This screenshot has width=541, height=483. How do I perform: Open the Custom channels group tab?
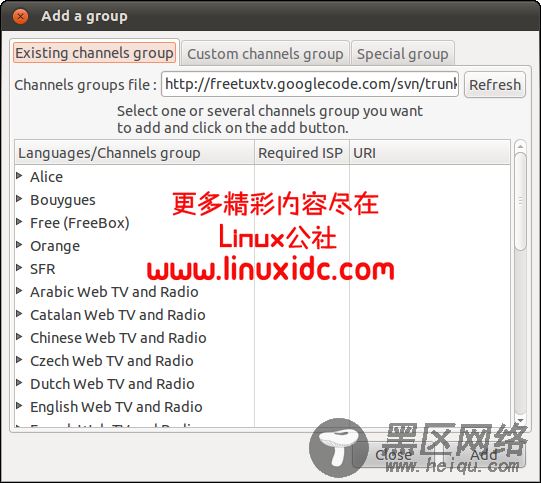pyautogui.click(x=265, y=54)
